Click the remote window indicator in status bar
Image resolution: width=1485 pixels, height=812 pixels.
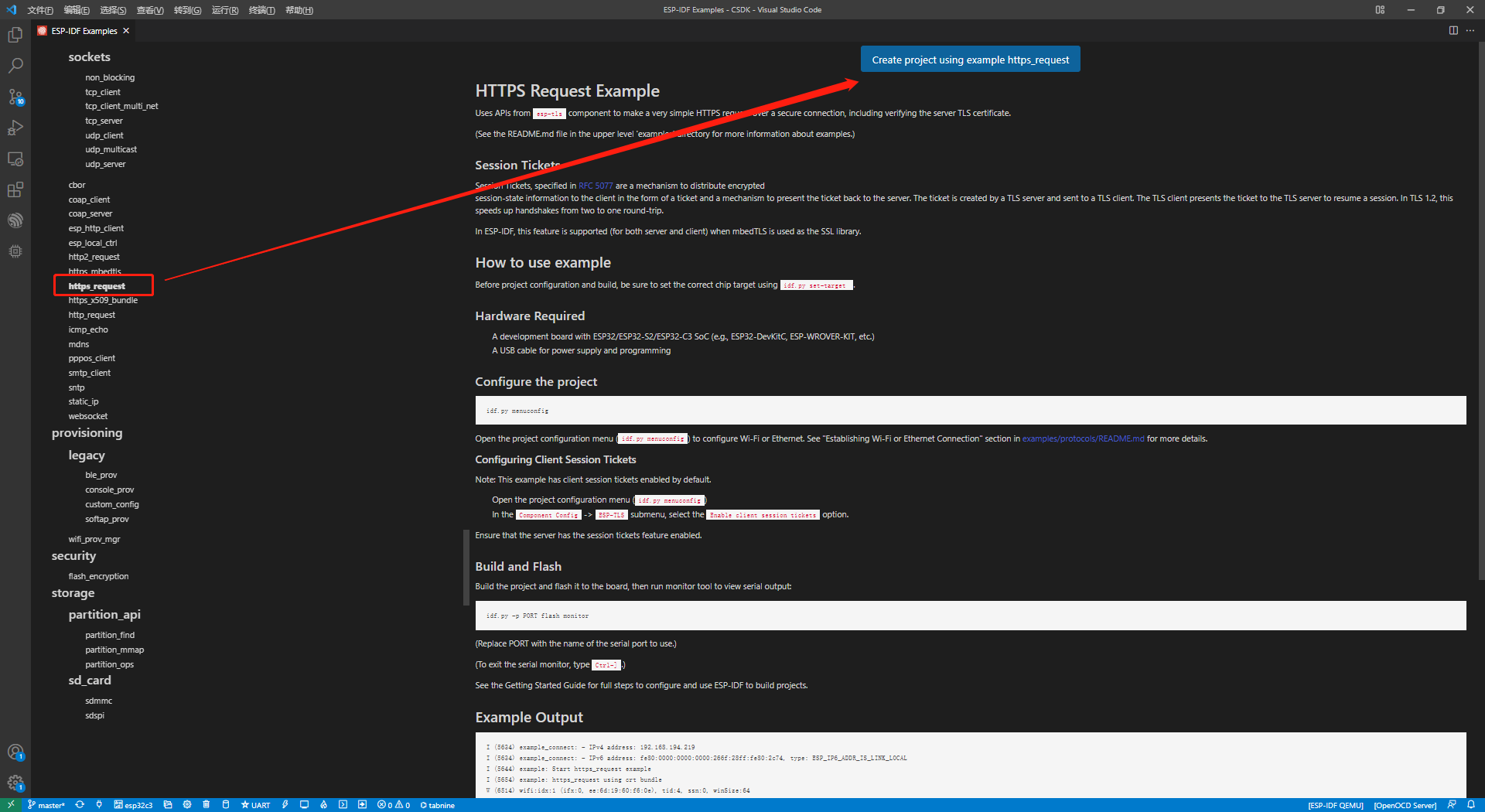11,805
